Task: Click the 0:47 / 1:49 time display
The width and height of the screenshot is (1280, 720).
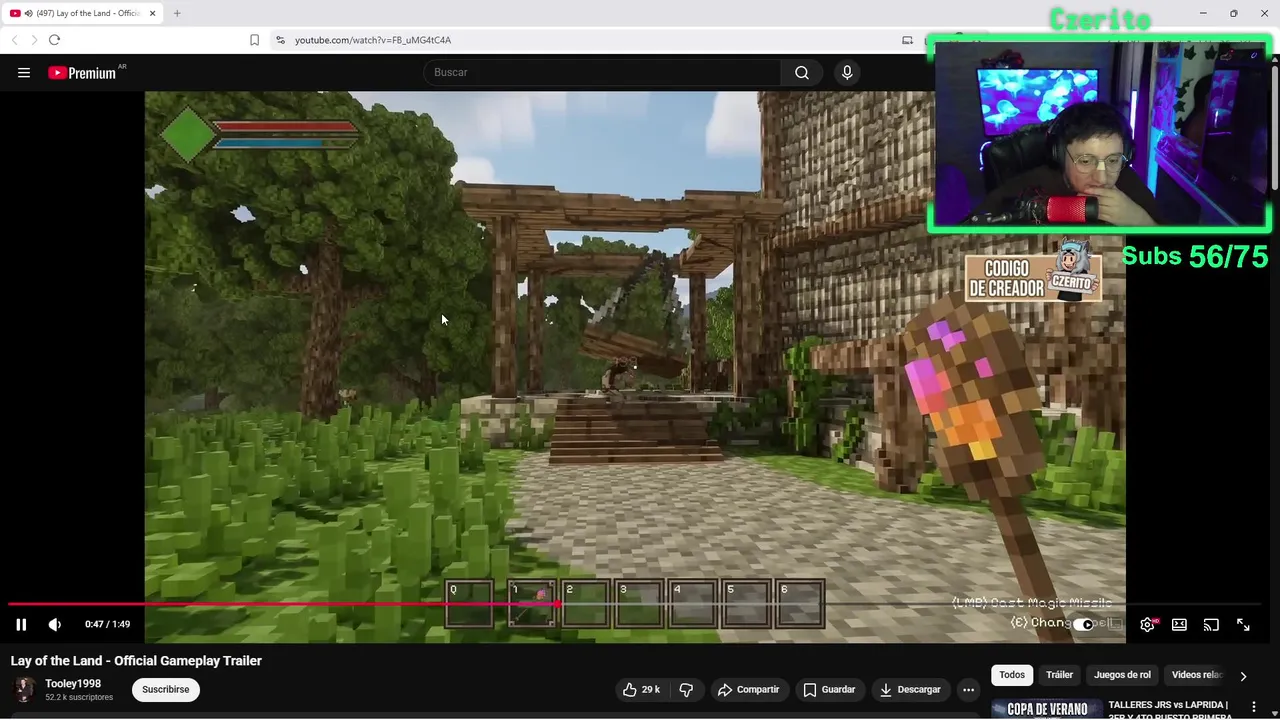Action: coord(107,624)
